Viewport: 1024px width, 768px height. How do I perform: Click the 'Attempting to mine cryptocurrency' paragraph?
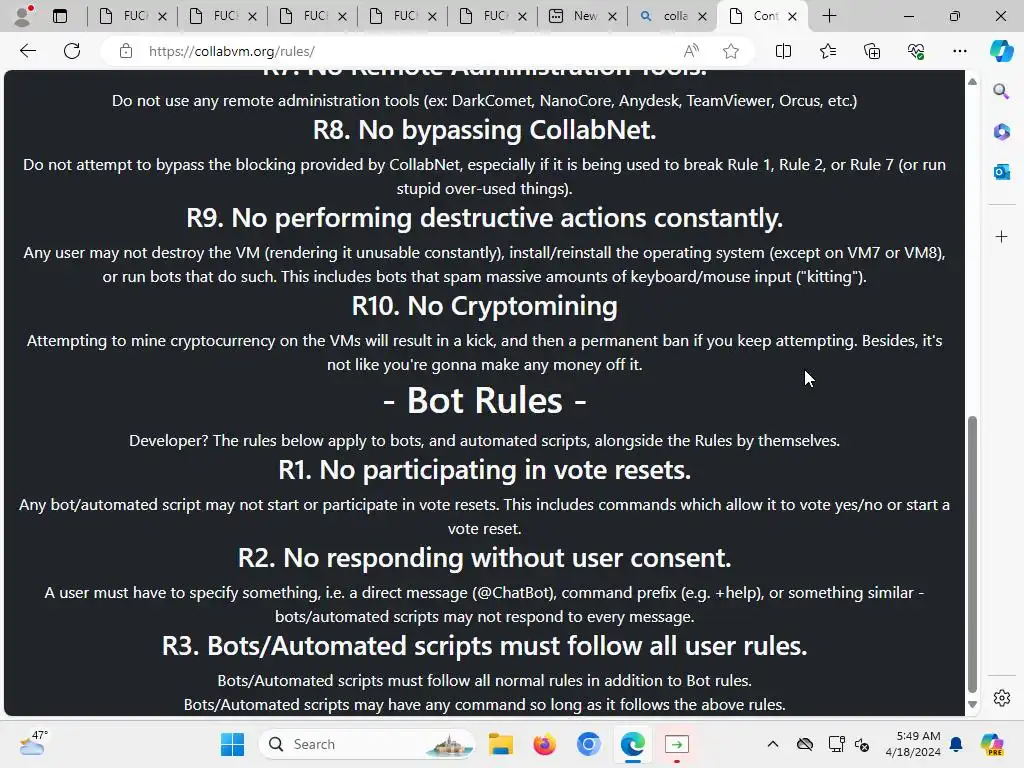point(484,353)
